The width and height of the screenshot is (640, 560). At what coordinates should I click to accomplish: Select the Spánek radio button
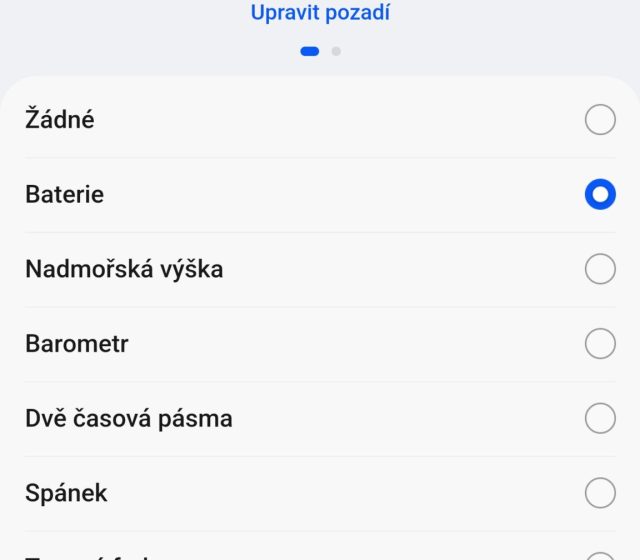600,493
